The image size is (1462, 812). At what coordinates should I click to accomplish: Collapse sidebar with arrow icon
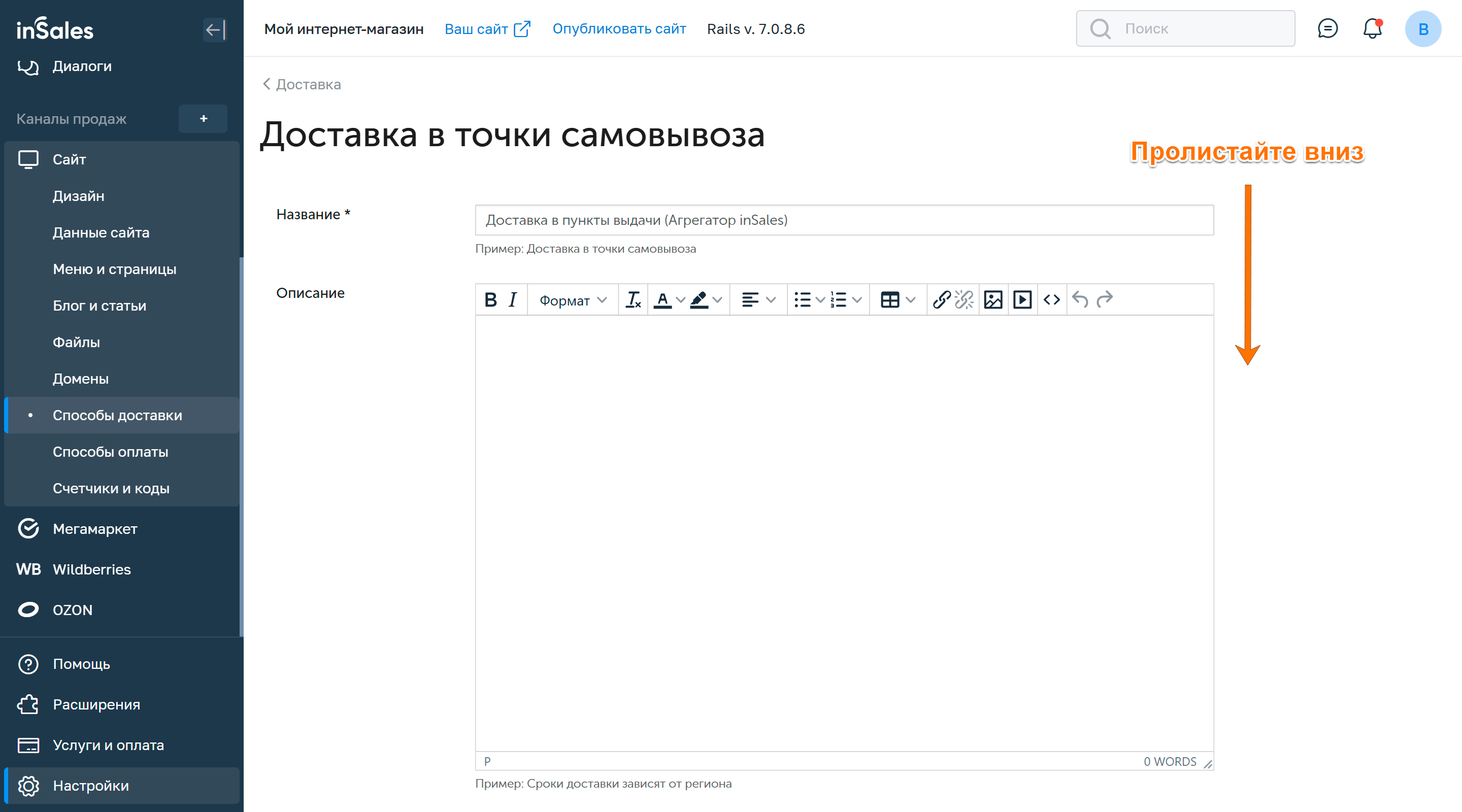pyautogui.click(x=215, y=29)
